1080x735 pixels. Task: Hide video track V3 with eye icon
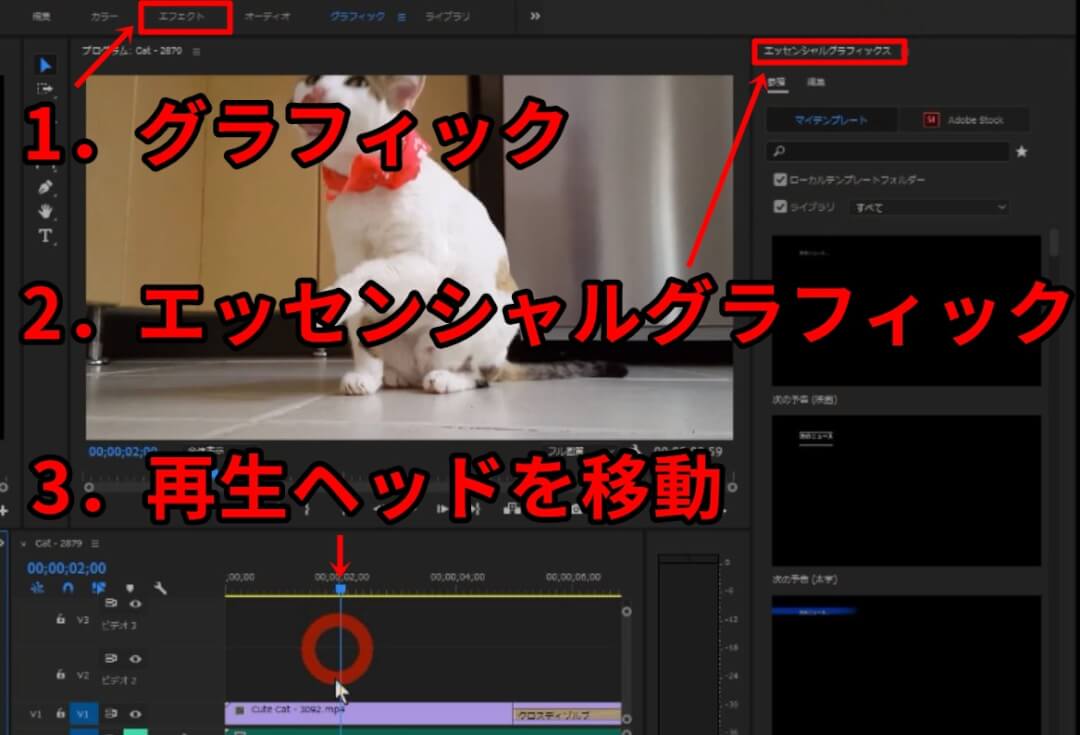tap(136, 603)
